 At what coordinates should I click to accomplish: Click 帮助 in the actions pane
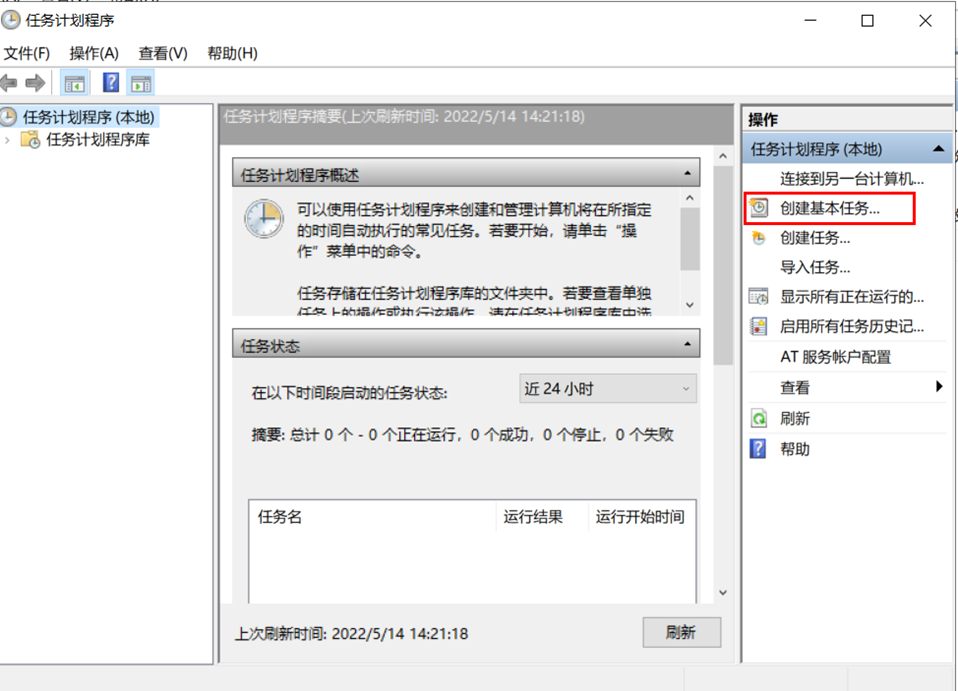tap(795, 449)
